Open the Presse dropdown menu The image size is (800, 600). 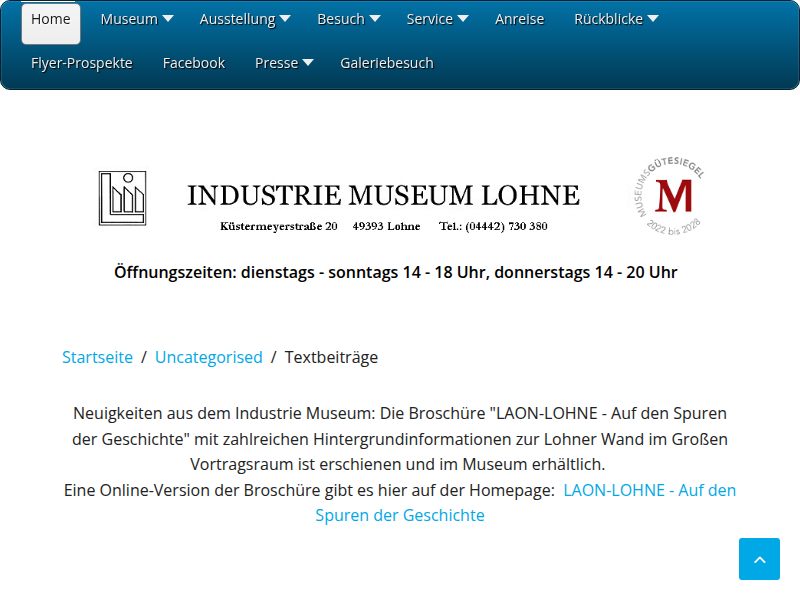284,63
